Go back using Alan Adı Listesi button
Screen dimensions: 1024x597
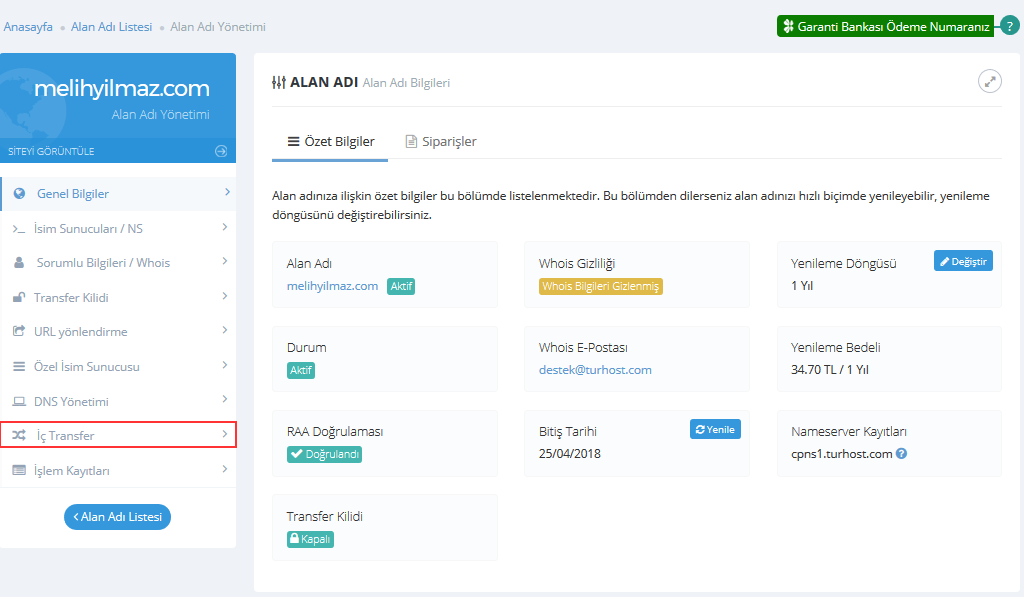118,517
